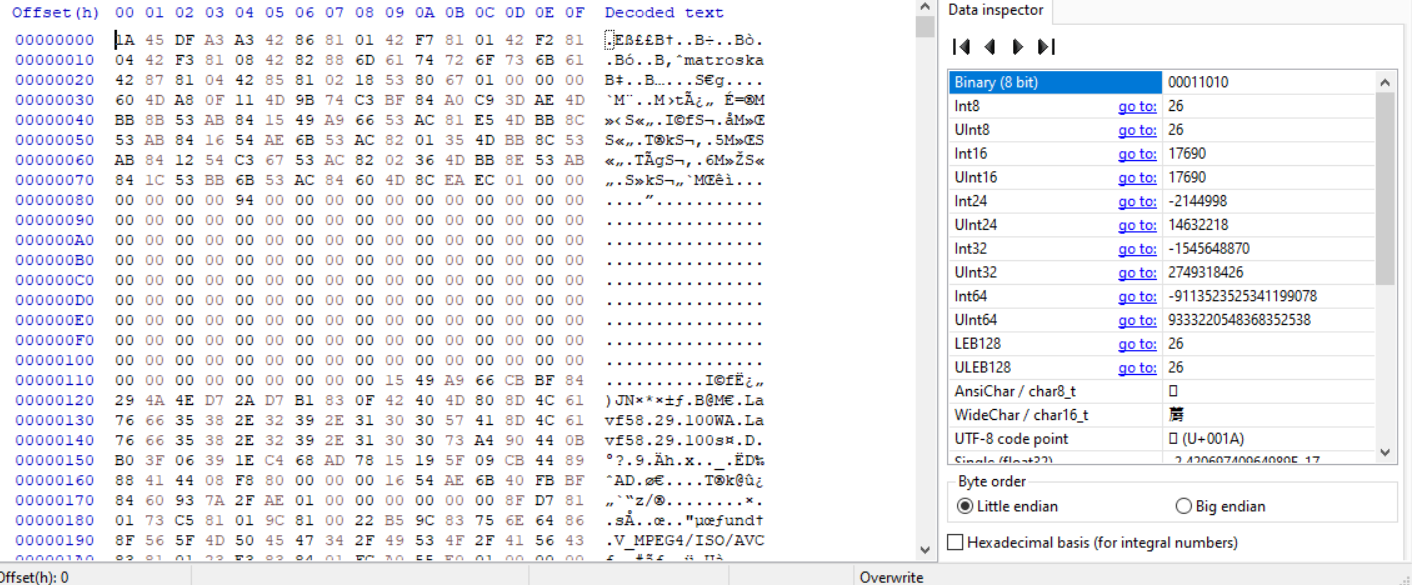Click the previous byte arrow in Data inspector
This screenshot has height=585, width=1412.
point(990,47)
